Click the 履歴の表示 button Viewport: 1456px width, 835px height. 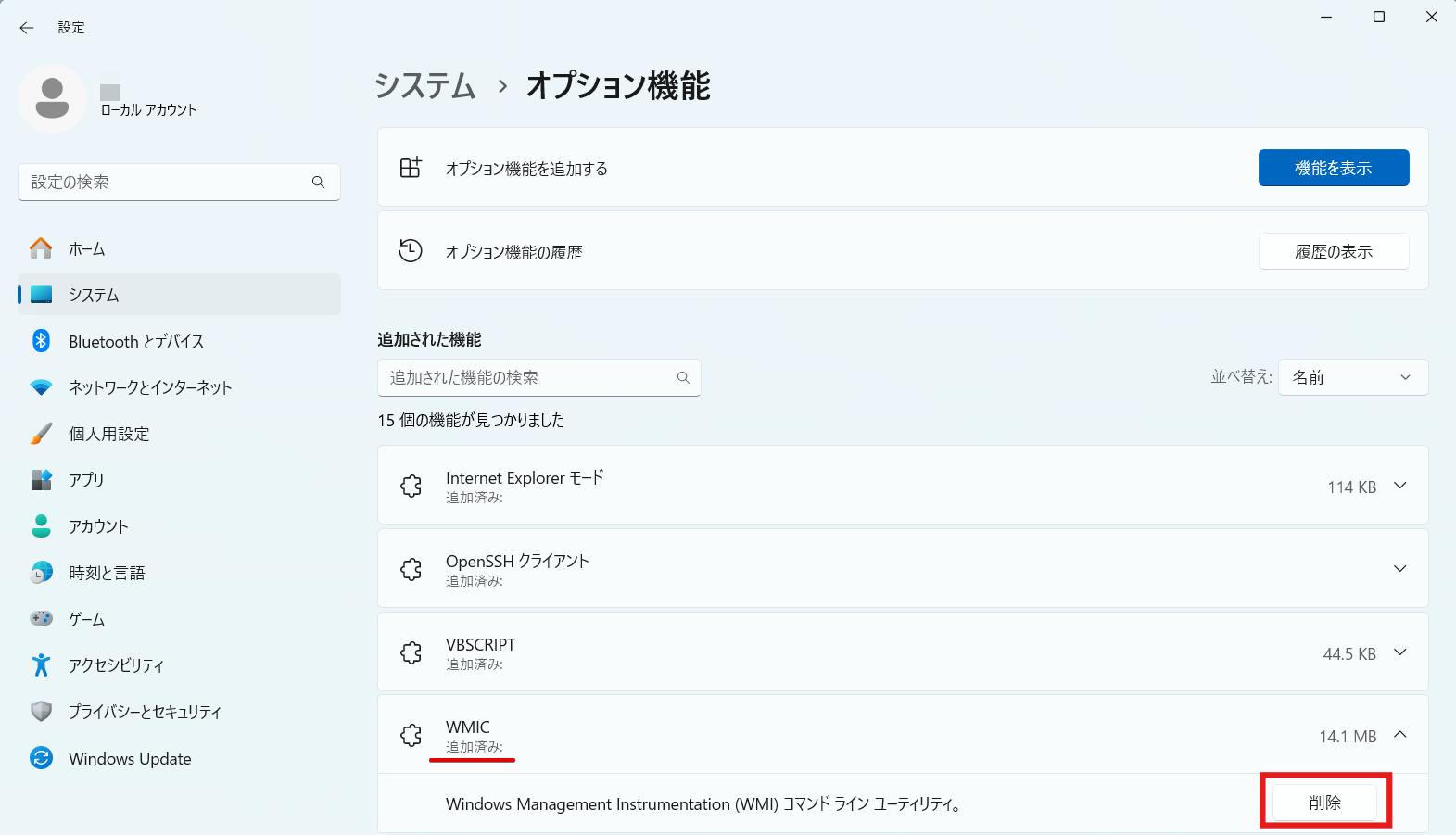(1334, 251)
